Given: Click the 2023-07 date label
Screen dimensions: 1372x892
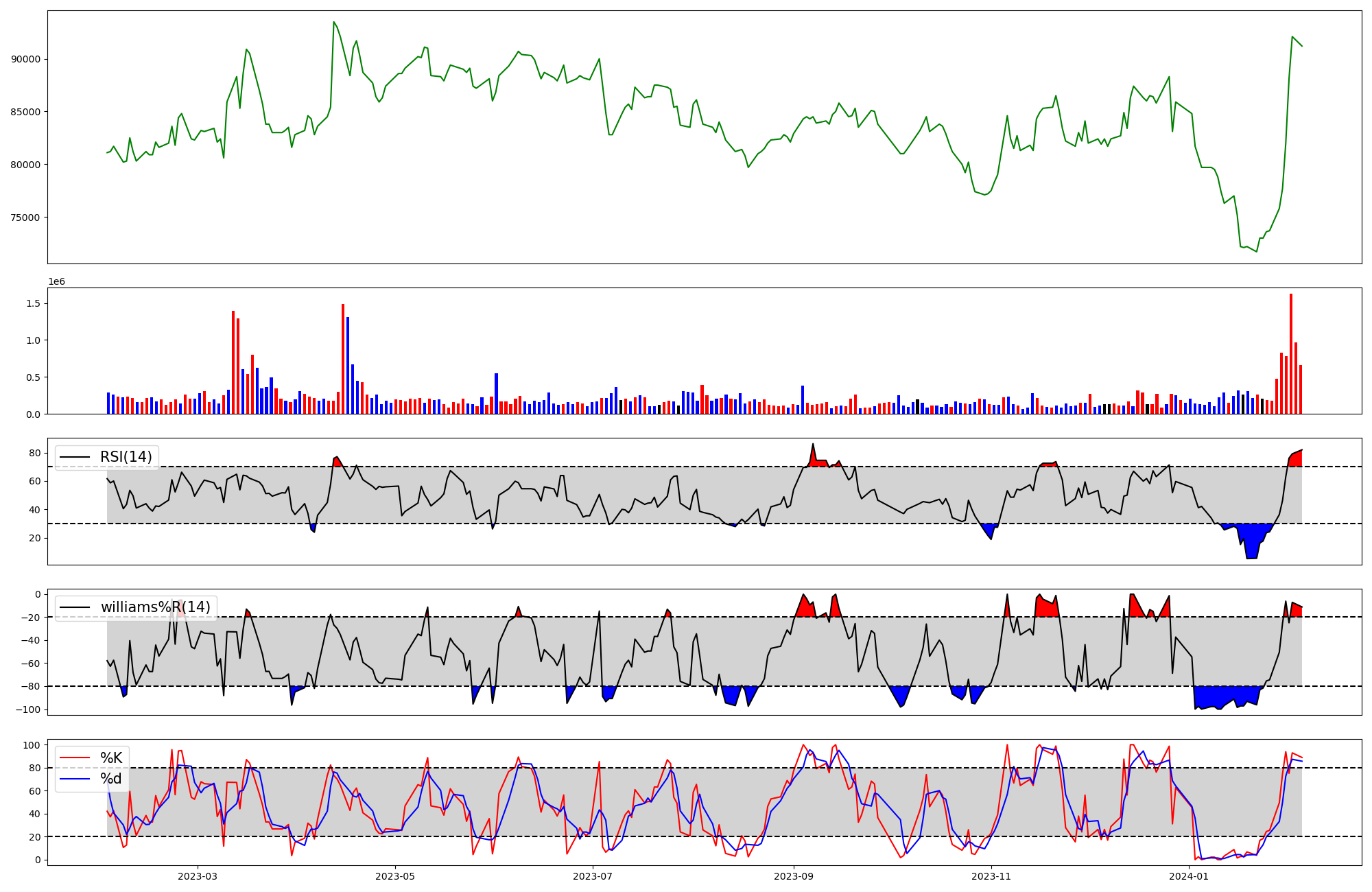Looking at the screenshot, I should (593, 876).
